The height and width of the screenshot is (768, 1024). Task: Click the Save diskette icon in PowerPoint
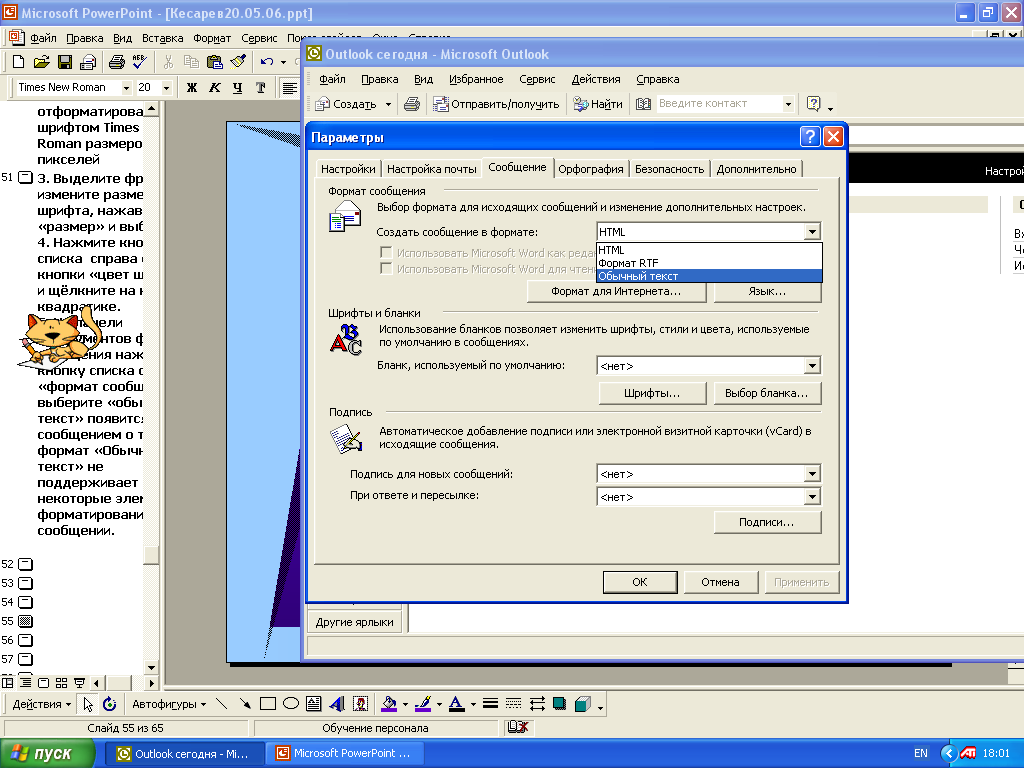coord(65,62)
